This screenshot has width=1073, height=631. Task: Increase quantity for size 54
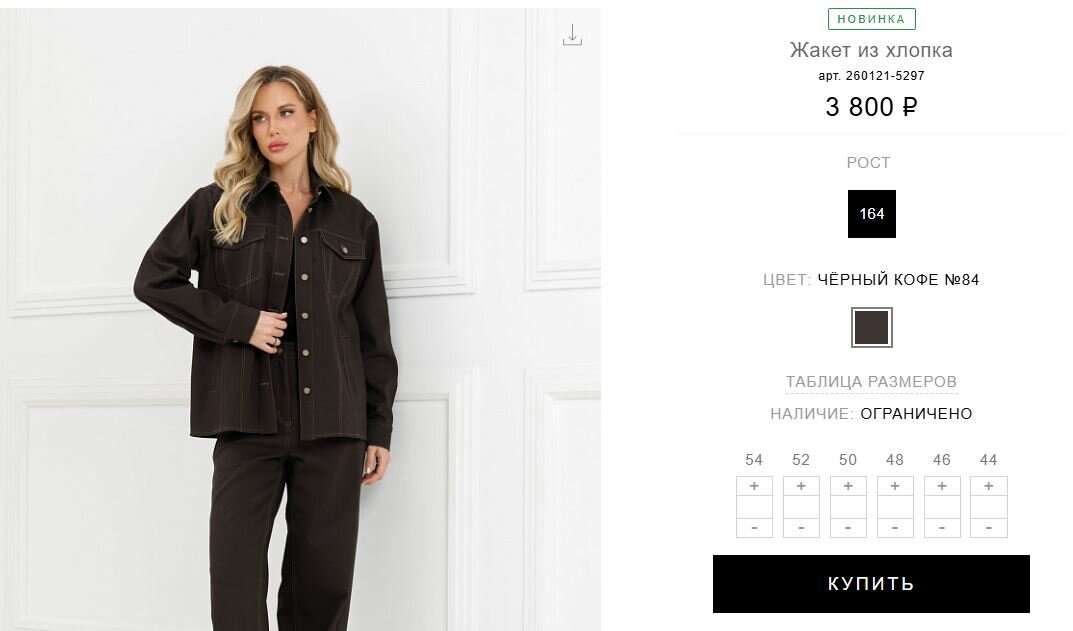(x=754, y=486)
